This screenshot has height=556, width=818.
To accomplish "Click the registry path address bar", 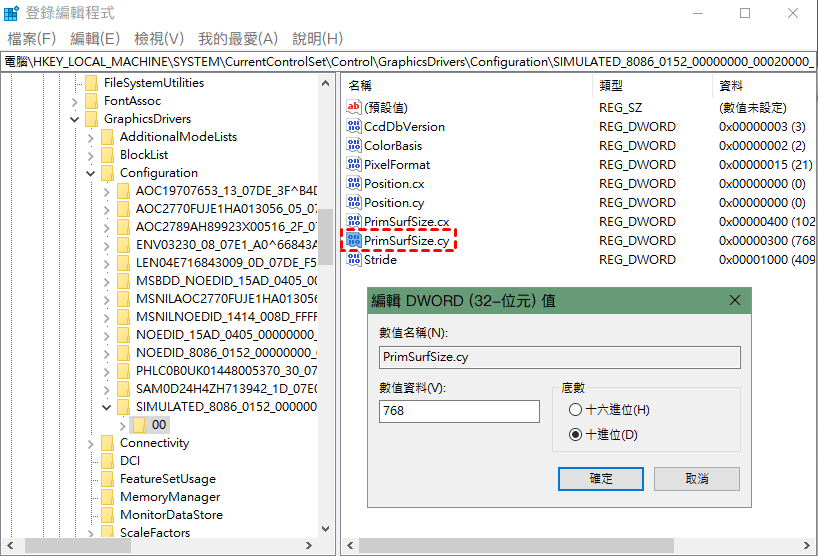I will 408,62.
